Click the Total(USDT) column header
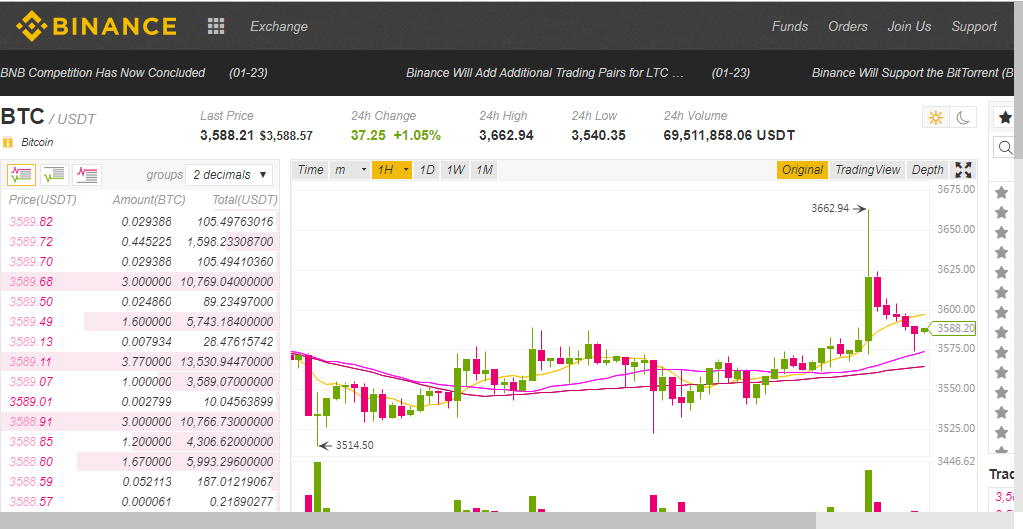The image size is (1023, 529). point(245,200)
